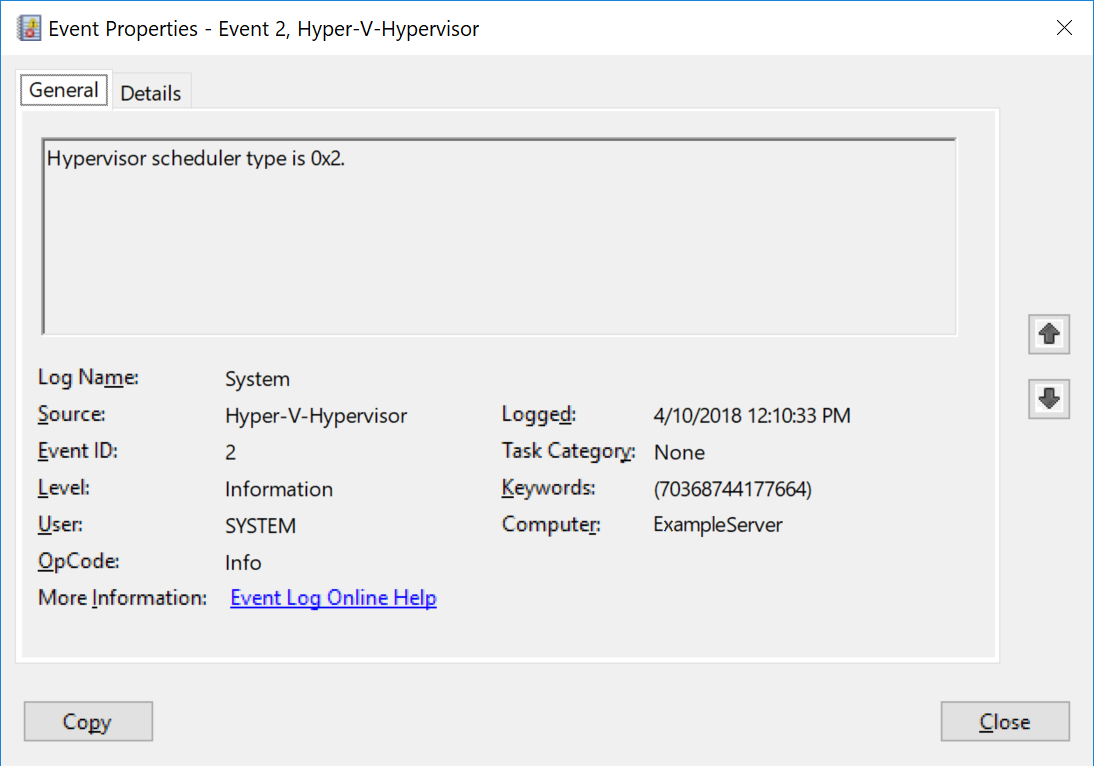Viewport: 1094px width, 766px height.
Task: Click the Copy button
Action: tap(88, 721)
